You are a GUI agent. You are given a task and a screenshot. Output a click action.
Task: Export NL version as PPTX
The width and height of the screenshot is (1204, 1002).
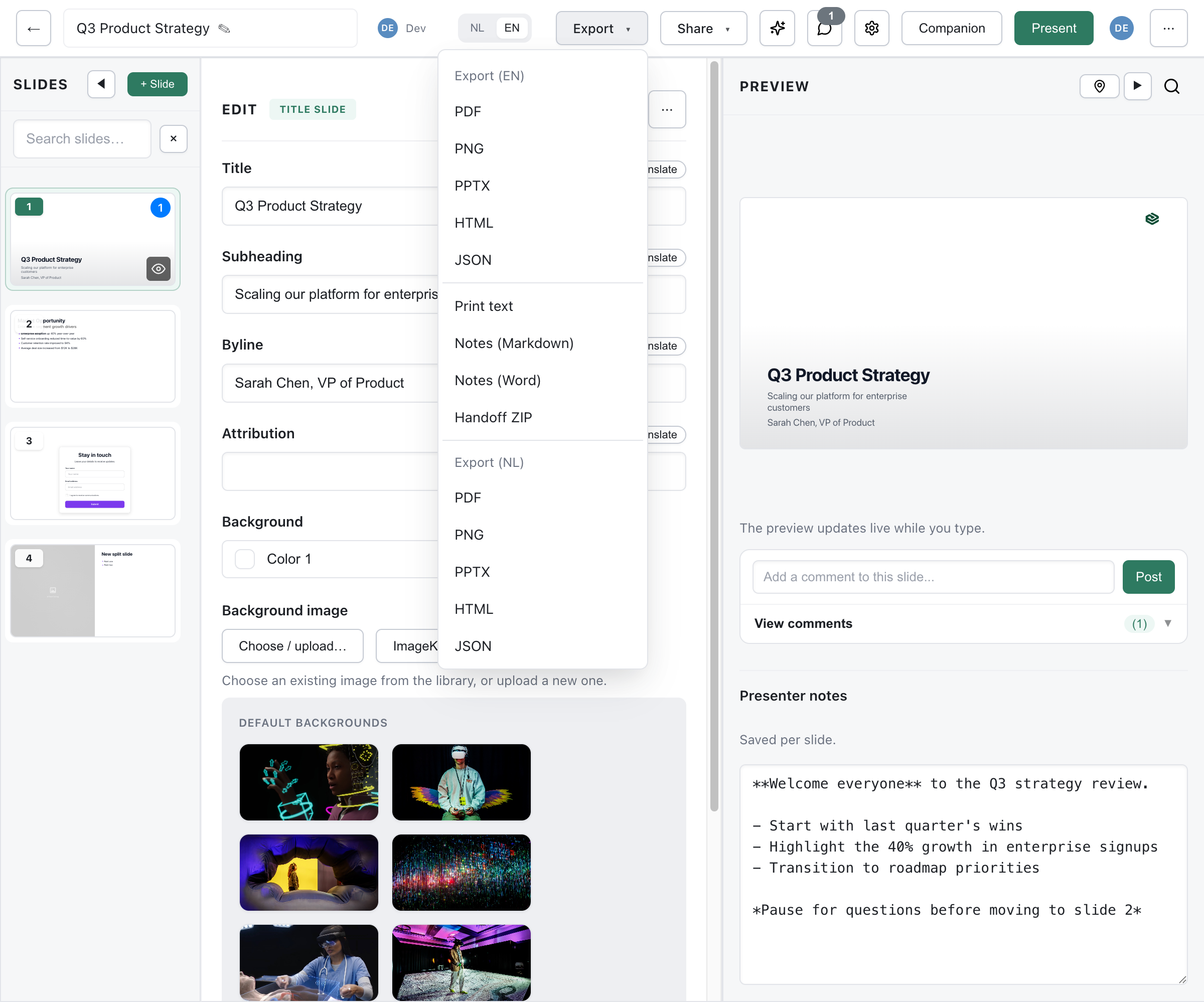pyautogui.click(x=542, y=572)
